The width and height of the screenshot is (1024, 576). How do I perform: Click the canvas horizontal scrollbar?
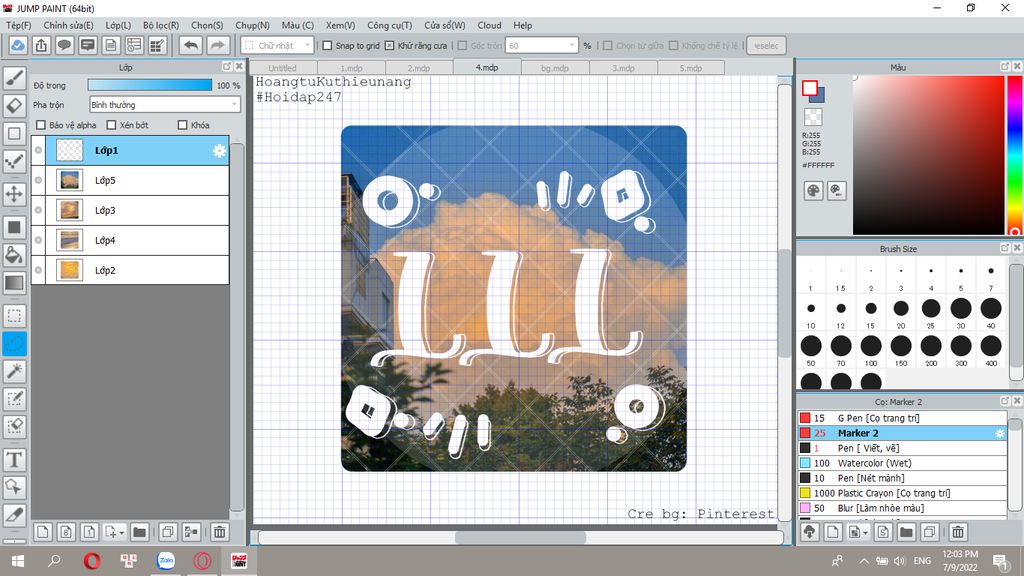click(520, 537)
